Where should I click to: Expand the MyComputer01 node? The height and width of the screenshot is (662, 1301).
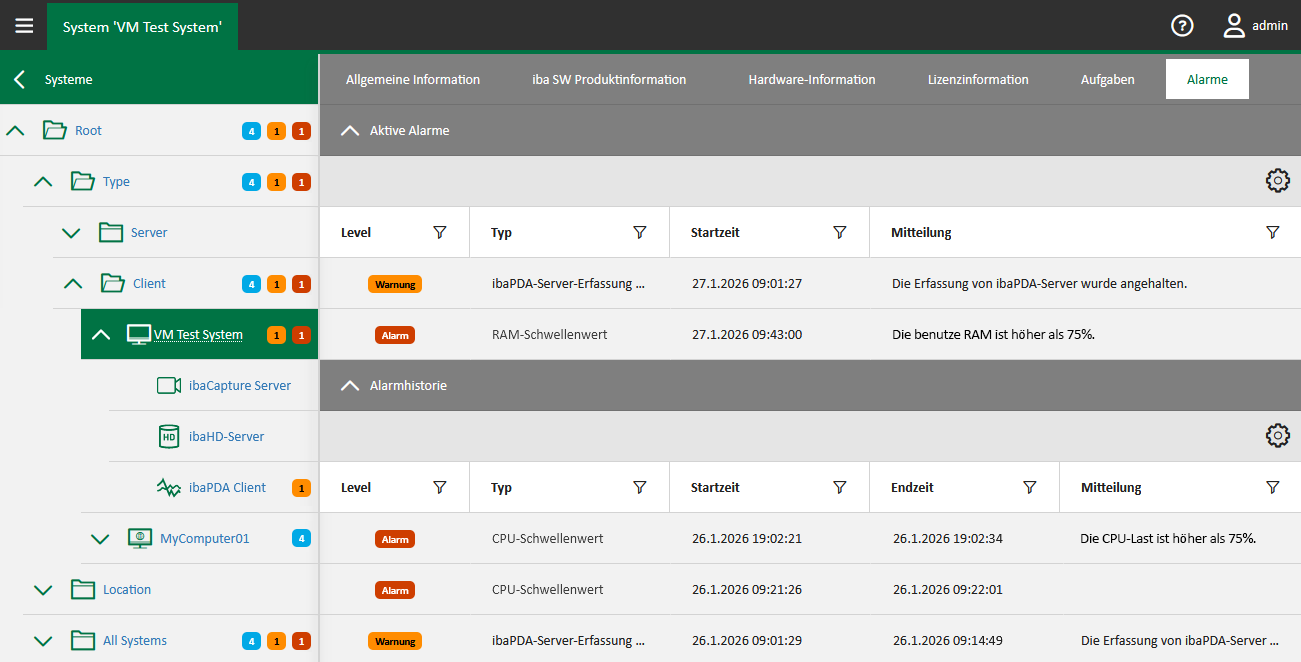99,539
